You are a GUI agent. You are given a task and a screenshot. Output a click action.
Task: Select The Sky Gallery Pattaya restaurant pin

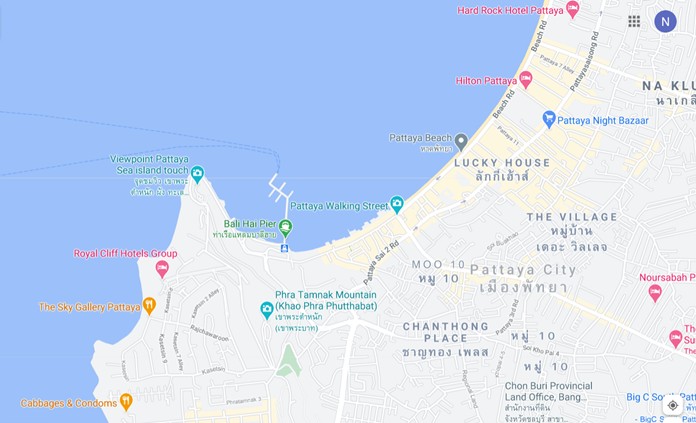150,306
